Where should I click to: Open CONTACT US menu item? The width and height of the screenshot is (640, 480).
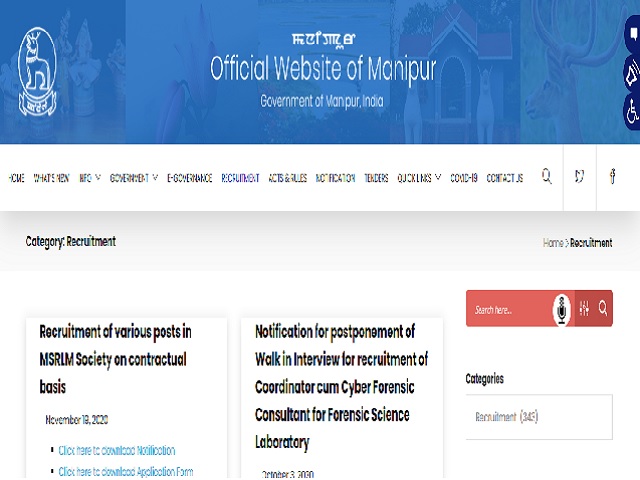(x=505, y=178)
